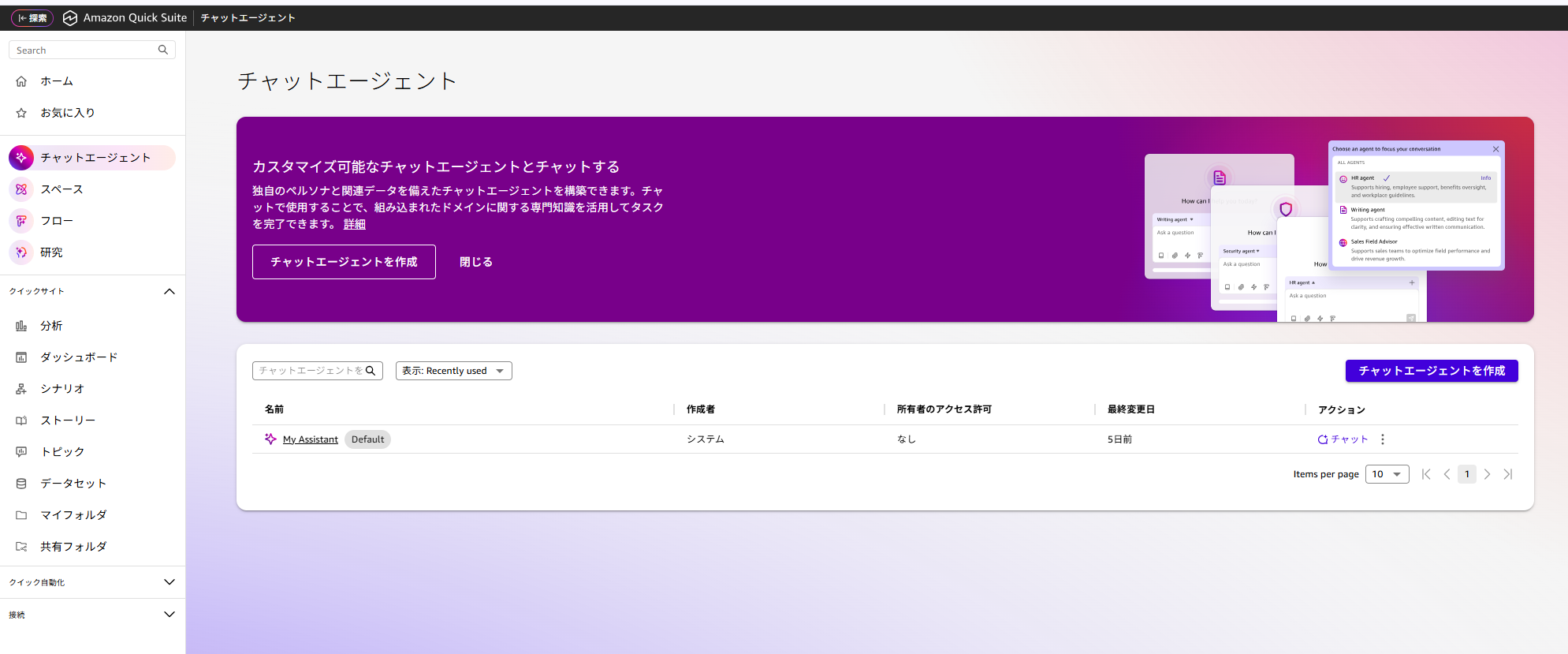The width and height of the screenshot is (1568, 654).
Task: Click the シナリオ icon
Action: point(21,389)
